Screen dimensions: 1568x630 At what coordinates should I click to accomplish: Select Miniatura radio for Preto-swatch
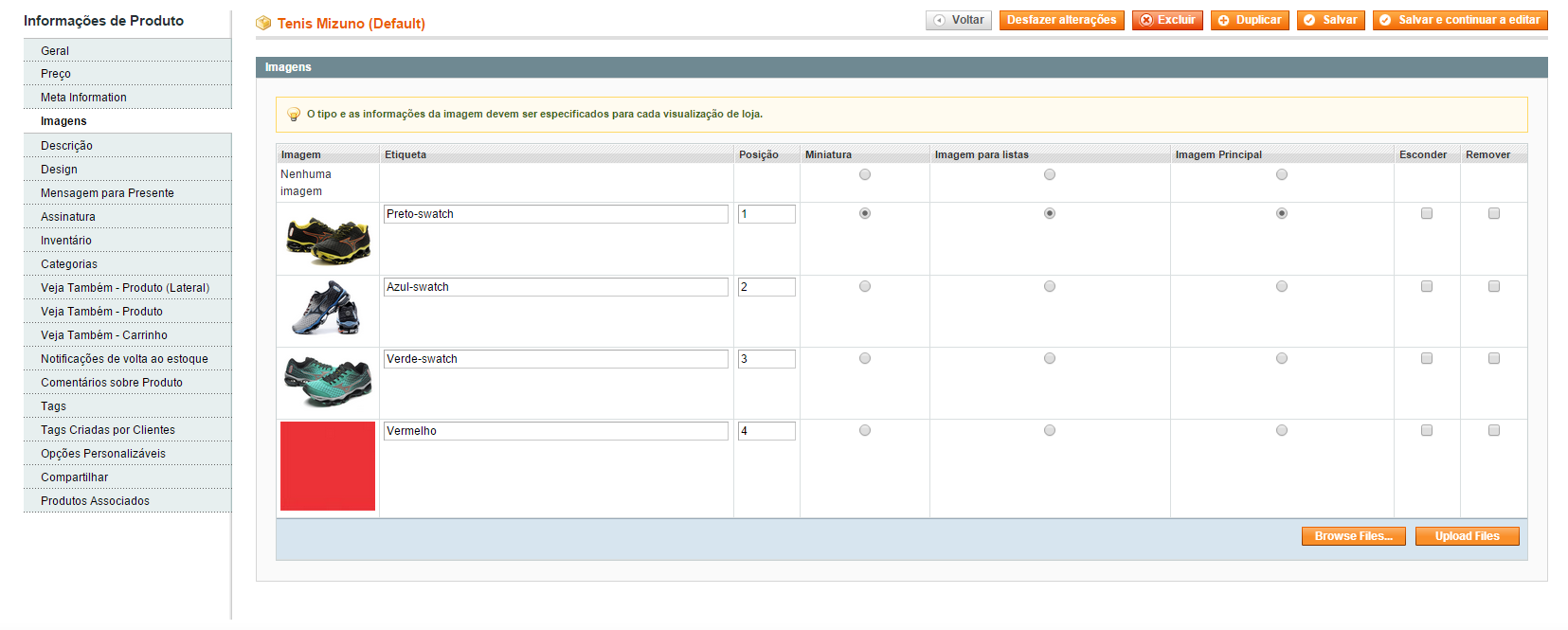pyautogui.click(x=865, y=213)
